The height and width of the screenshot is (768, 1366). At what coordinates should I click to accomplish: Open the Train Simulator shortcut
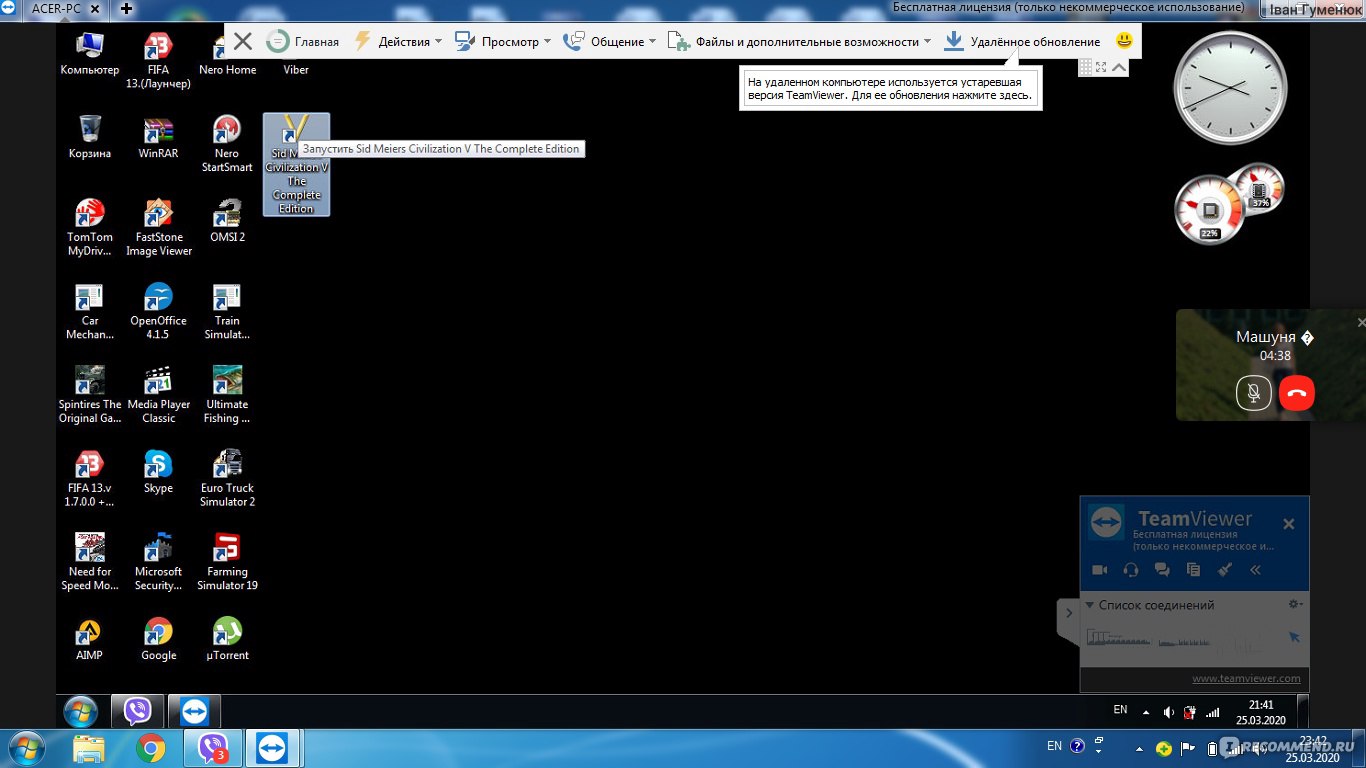[x=227, y=312]
